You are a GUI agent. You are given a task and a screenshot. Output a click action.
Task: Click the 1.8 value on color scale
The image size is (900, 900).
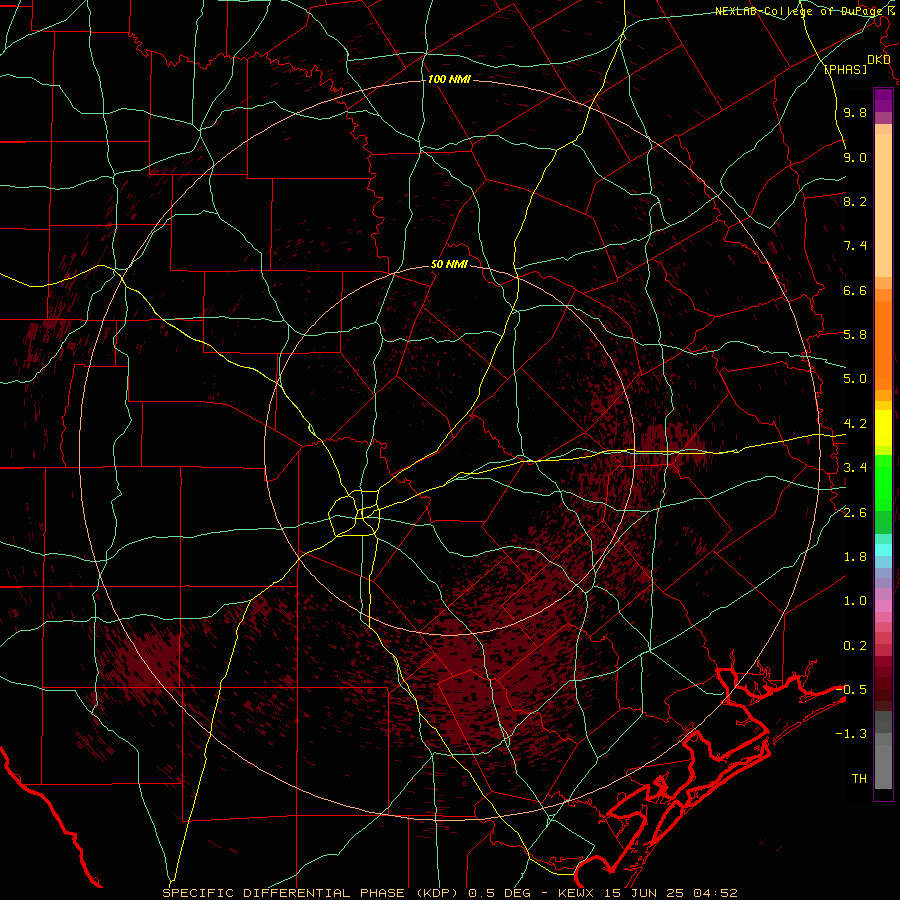(x=855, y=557)
